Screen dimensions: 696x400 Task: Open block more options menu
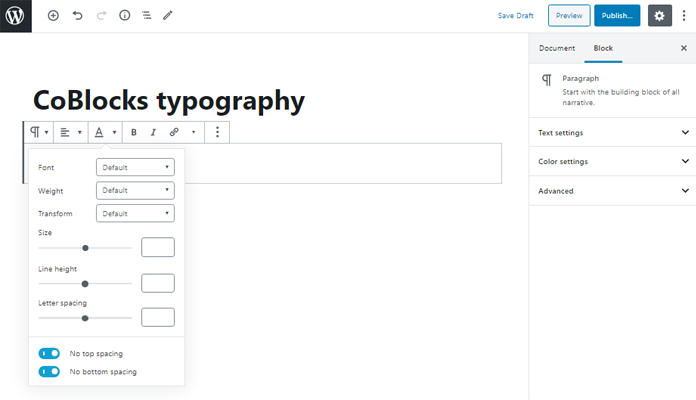(217, 132)
